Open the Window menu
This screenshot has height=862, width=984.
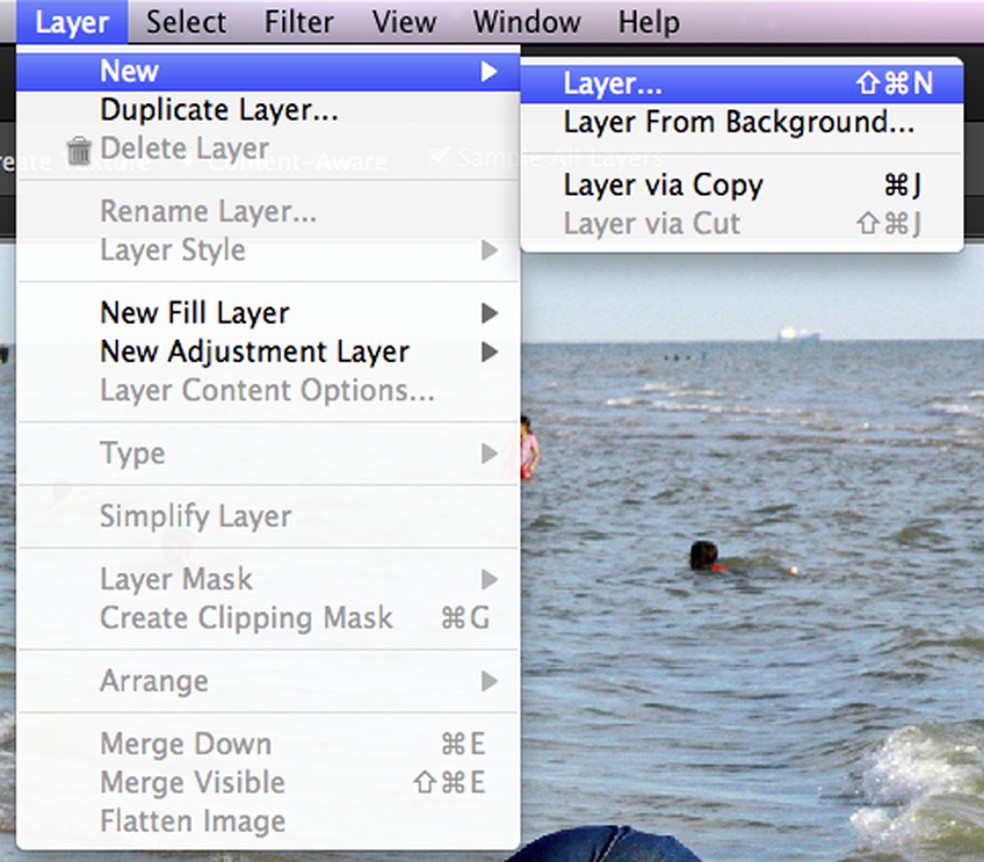tap(525, 21)
